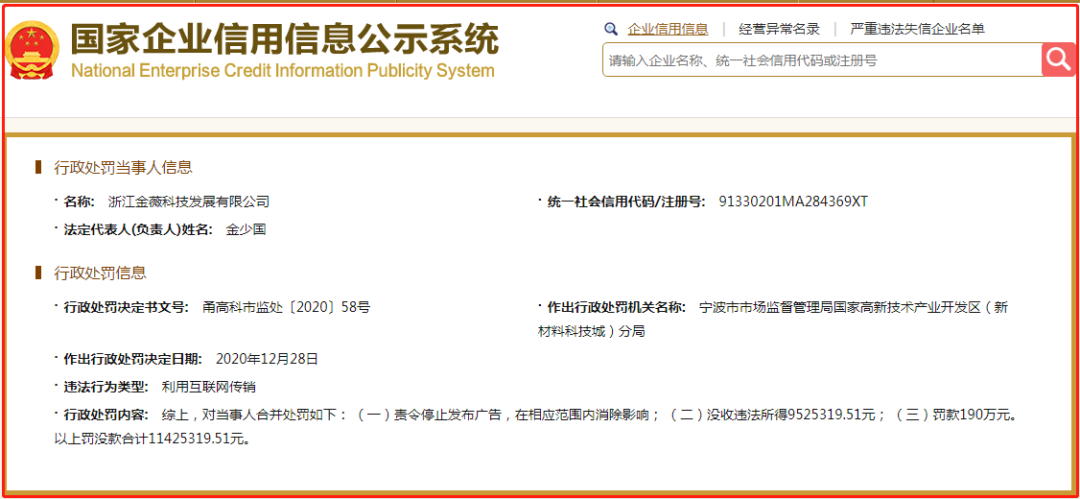
Task: Click the 统一社会信用代码/注册号 label
Action: pyautogui.click(x=625, y=202)
